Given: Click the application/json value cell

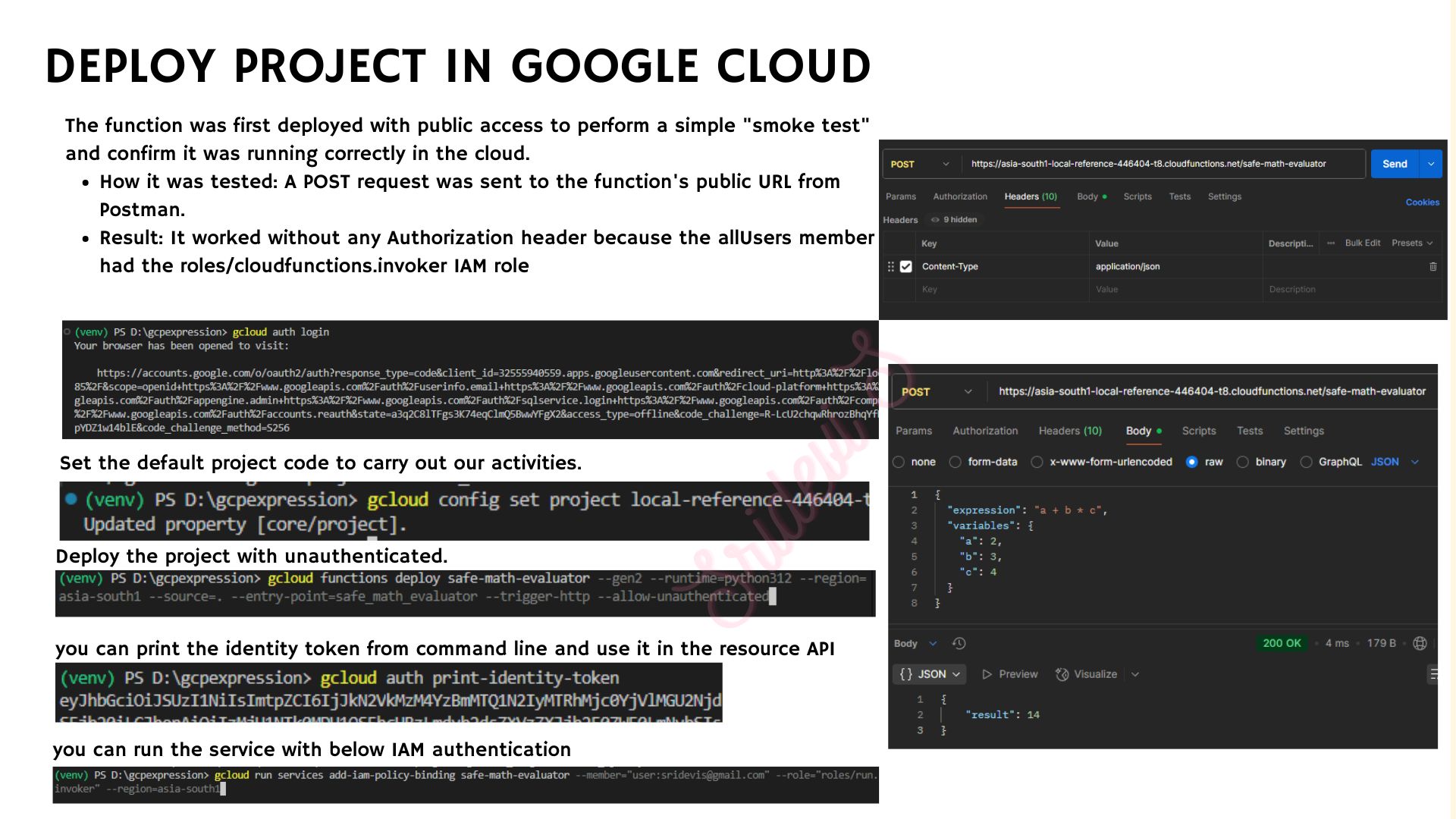Looking at the screenshot, I should point(1176,267).
